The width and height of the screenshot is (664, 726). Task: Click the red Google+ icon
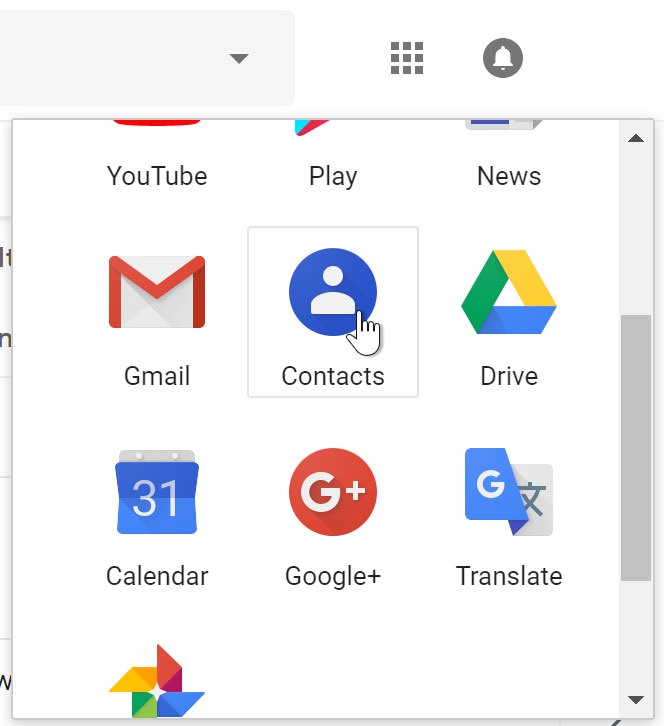[x=332, y=492]
